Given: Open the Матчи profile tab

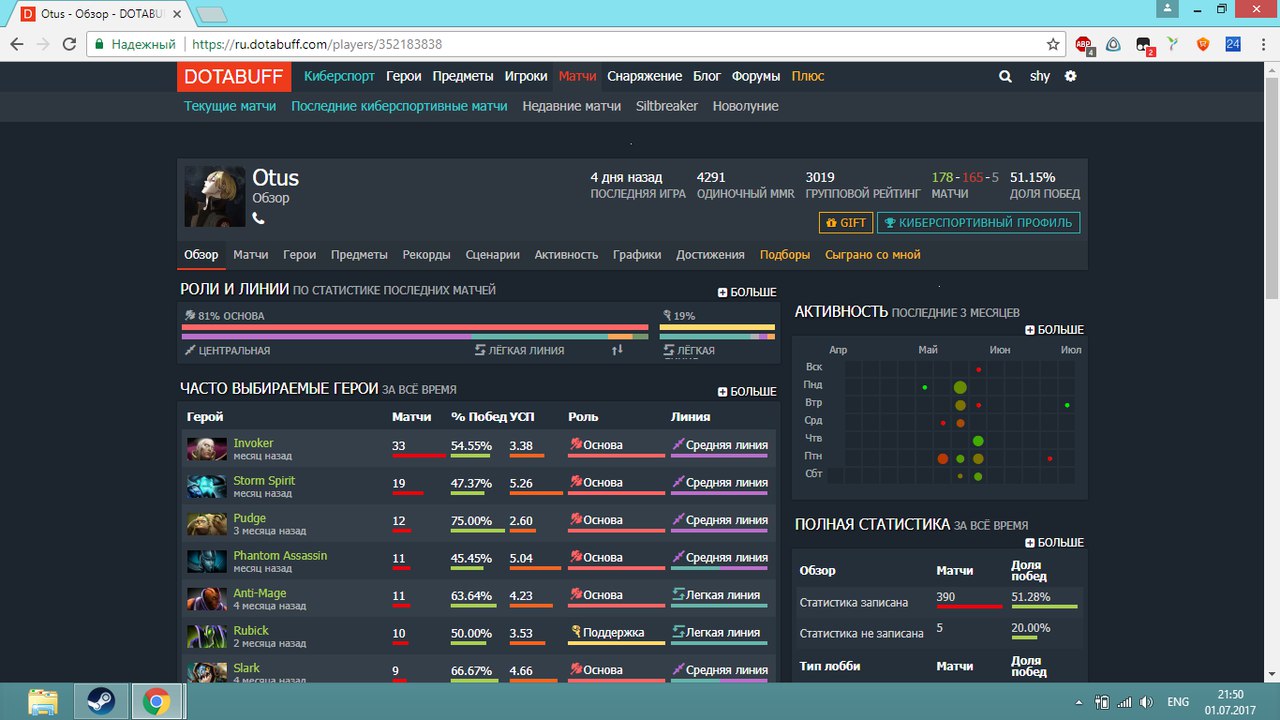Looking at the screenshot, I should [x=251, y=255].
